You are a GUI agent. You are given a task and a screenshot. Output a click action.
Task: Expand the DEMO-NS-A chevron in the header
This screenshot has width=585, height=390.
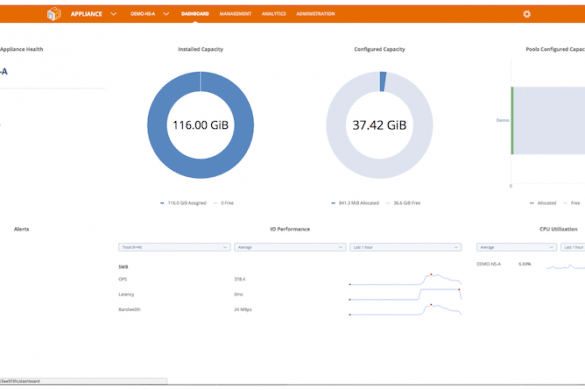tap(166, 14)
